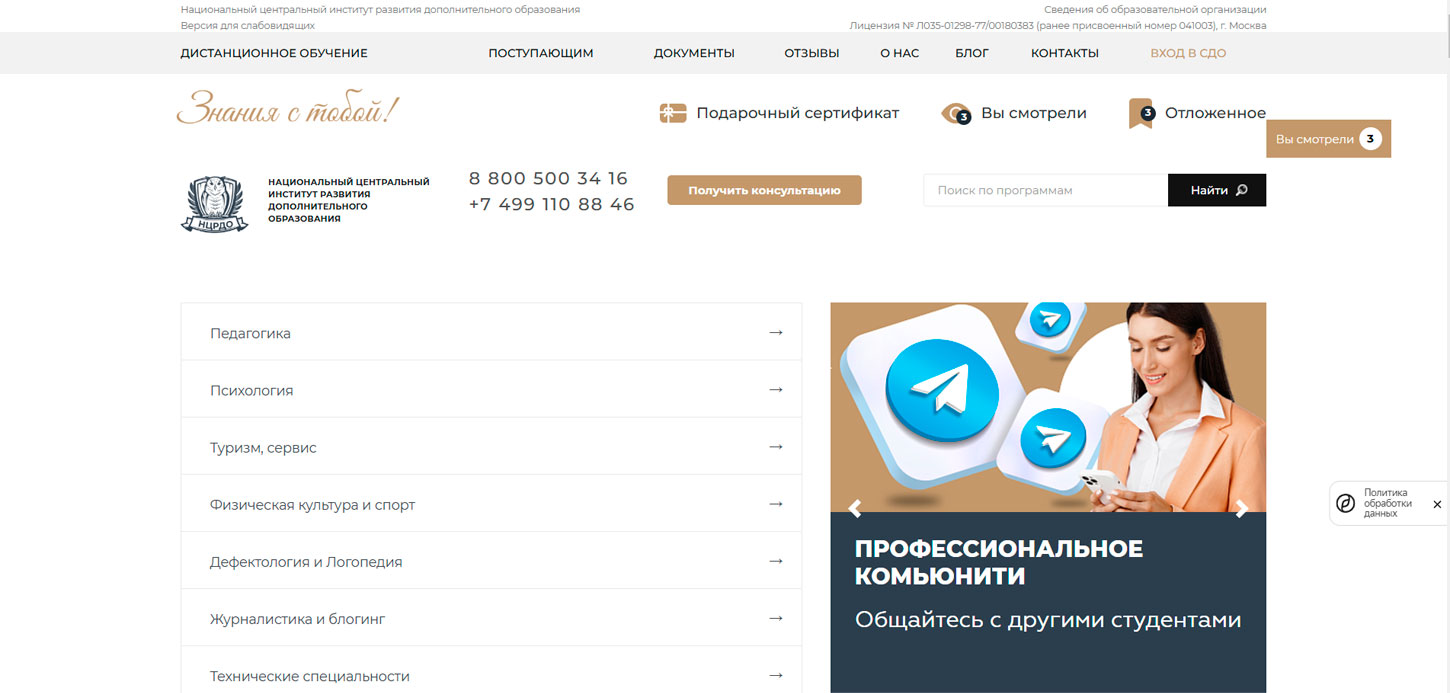The width and height of the screenshot is (1450, 693).
Task: Click top-left institute full name text
Action: (x=380, y=9)
